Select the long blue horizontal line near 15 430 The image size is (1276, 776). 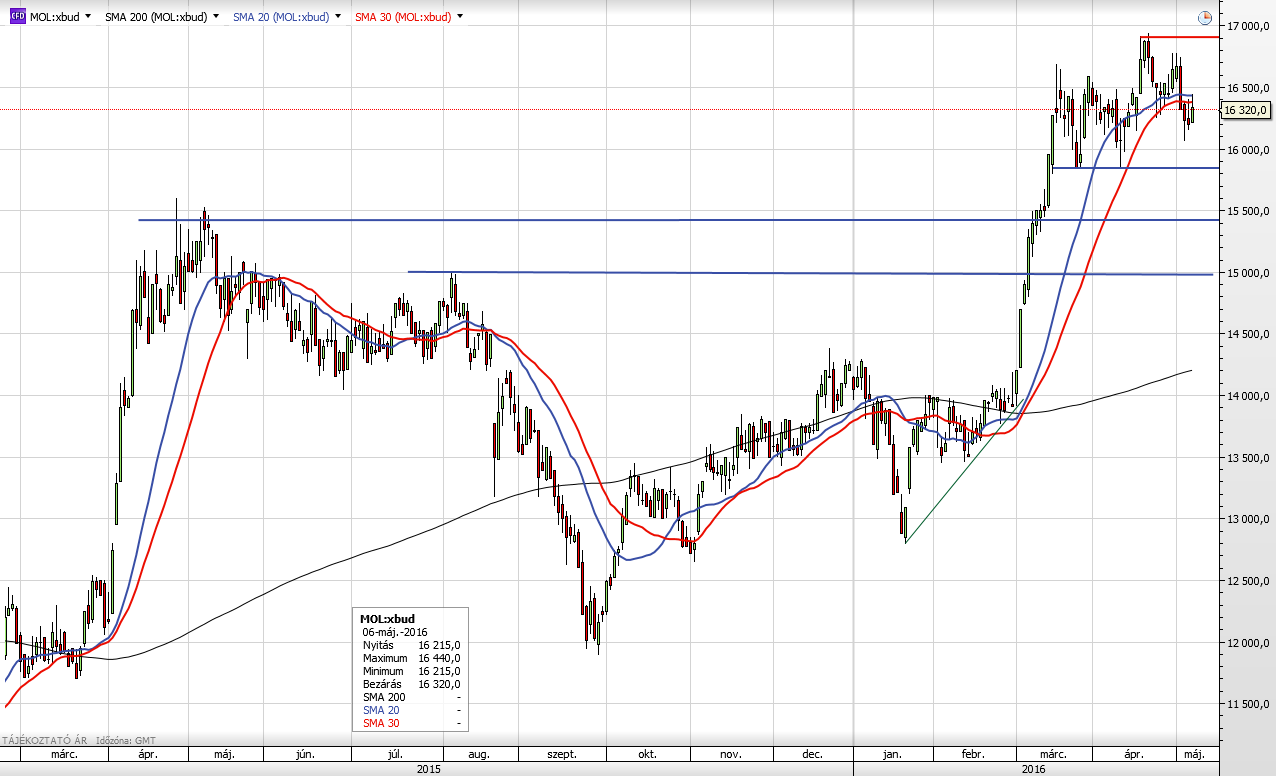pyautogui.click(x=678, y=220)
